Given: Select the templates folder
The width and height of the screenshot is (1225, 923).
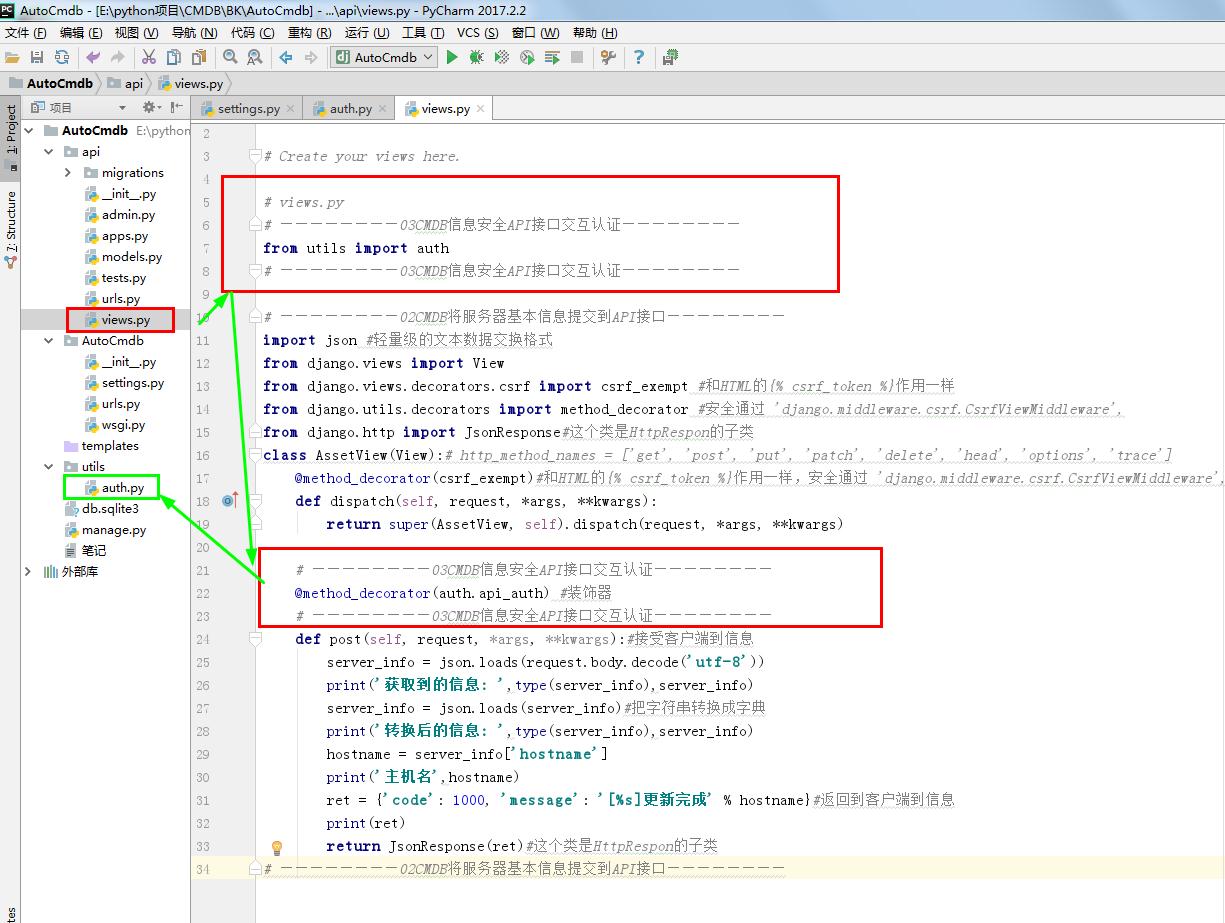Looking at the screenshot, I should (110, 446).
